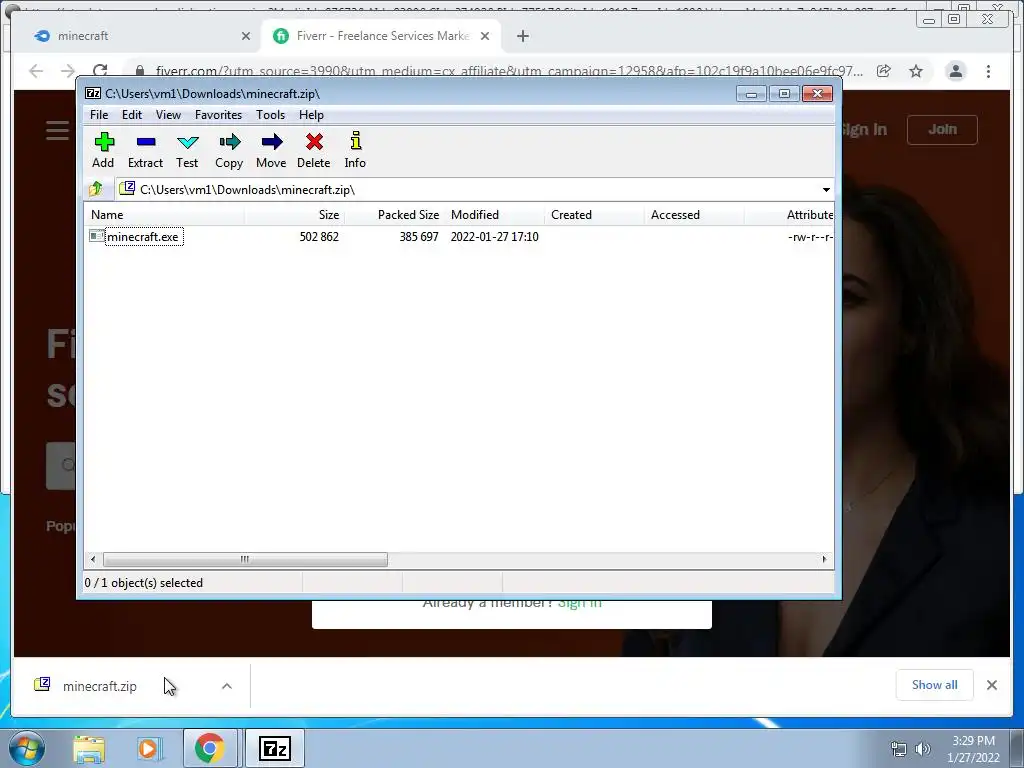Click the Chrome taskbar icon

pos(210,748)
